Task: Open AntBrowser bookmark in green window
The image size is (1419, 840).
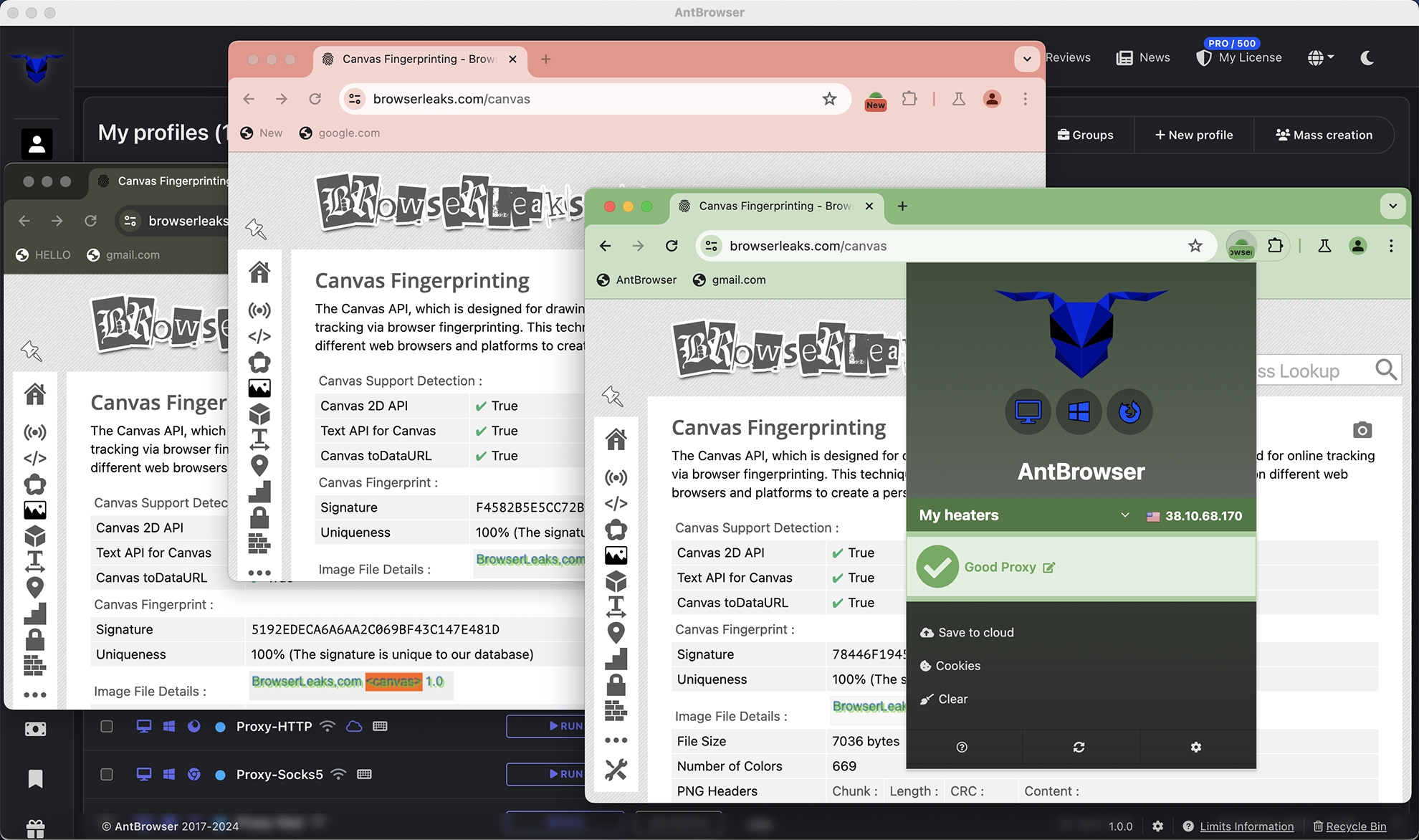Action: click(636, 280)
